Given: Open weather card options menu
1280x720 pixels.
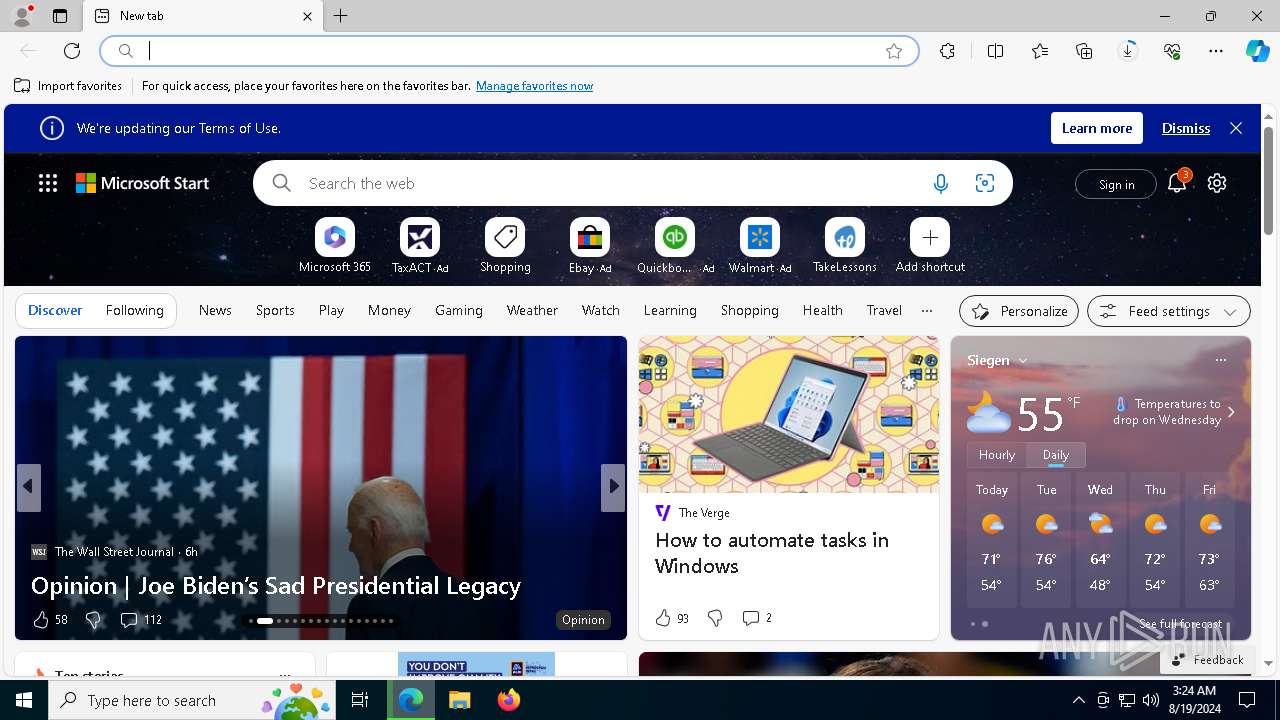Looking at the screenshot, I should click(x=1220, y=360).
